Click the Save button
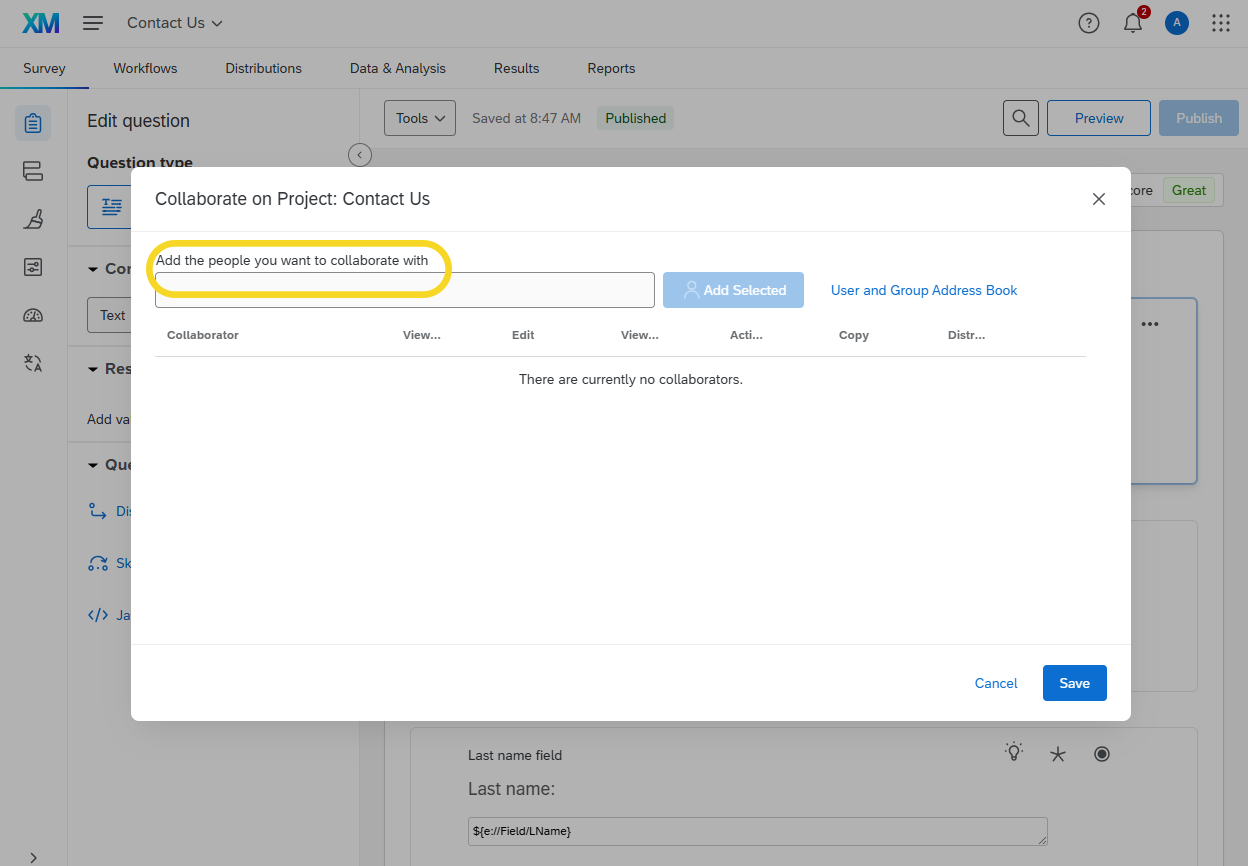This screenshot has width=1248, height=866. coord(1074,683)
